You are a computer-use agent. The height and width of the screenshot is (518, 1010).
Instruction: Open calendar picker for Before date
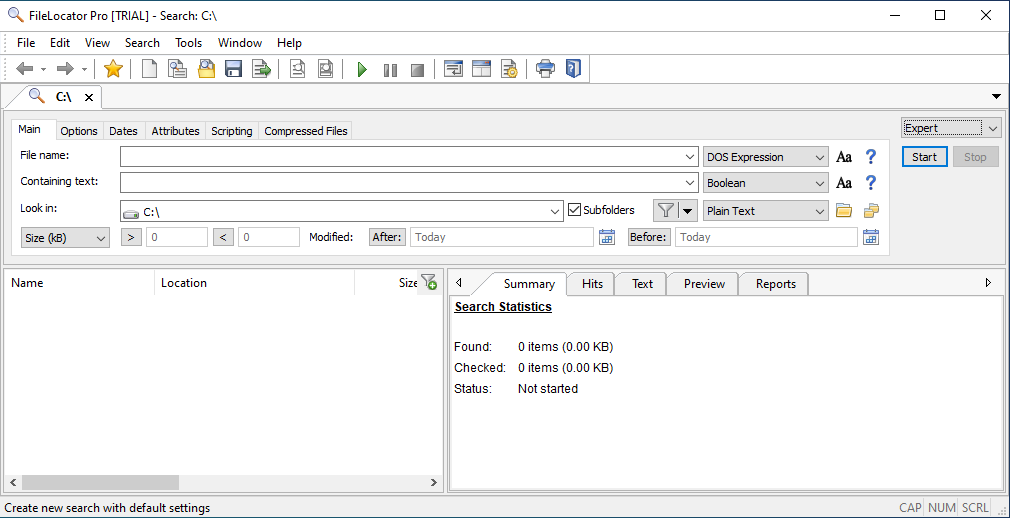(871, 237)
